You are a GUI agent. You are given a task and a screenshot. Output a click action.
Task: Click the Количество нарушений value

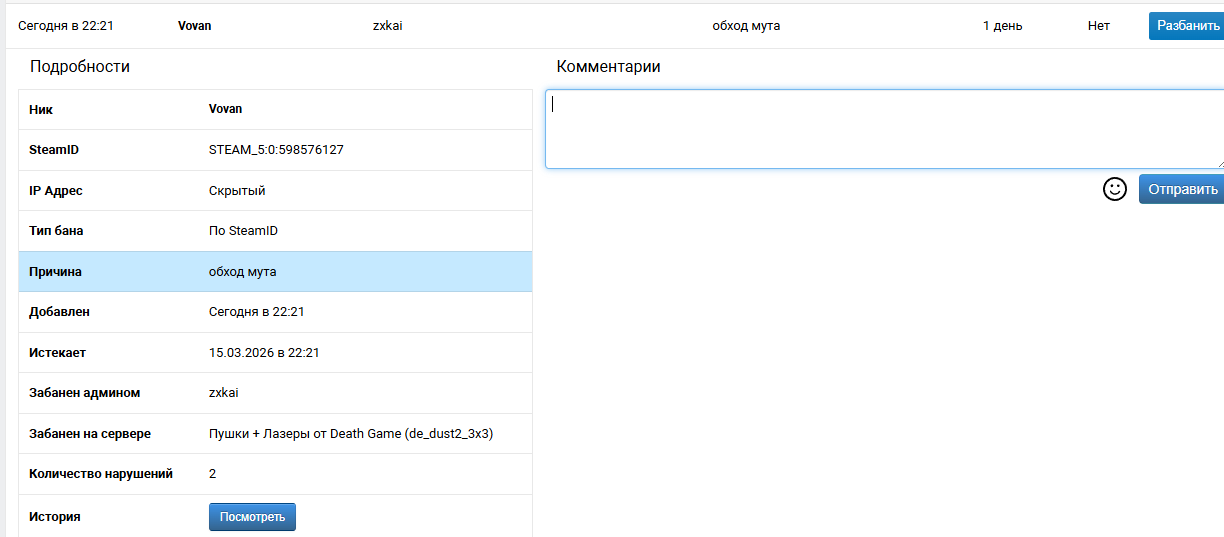[213, 474]
